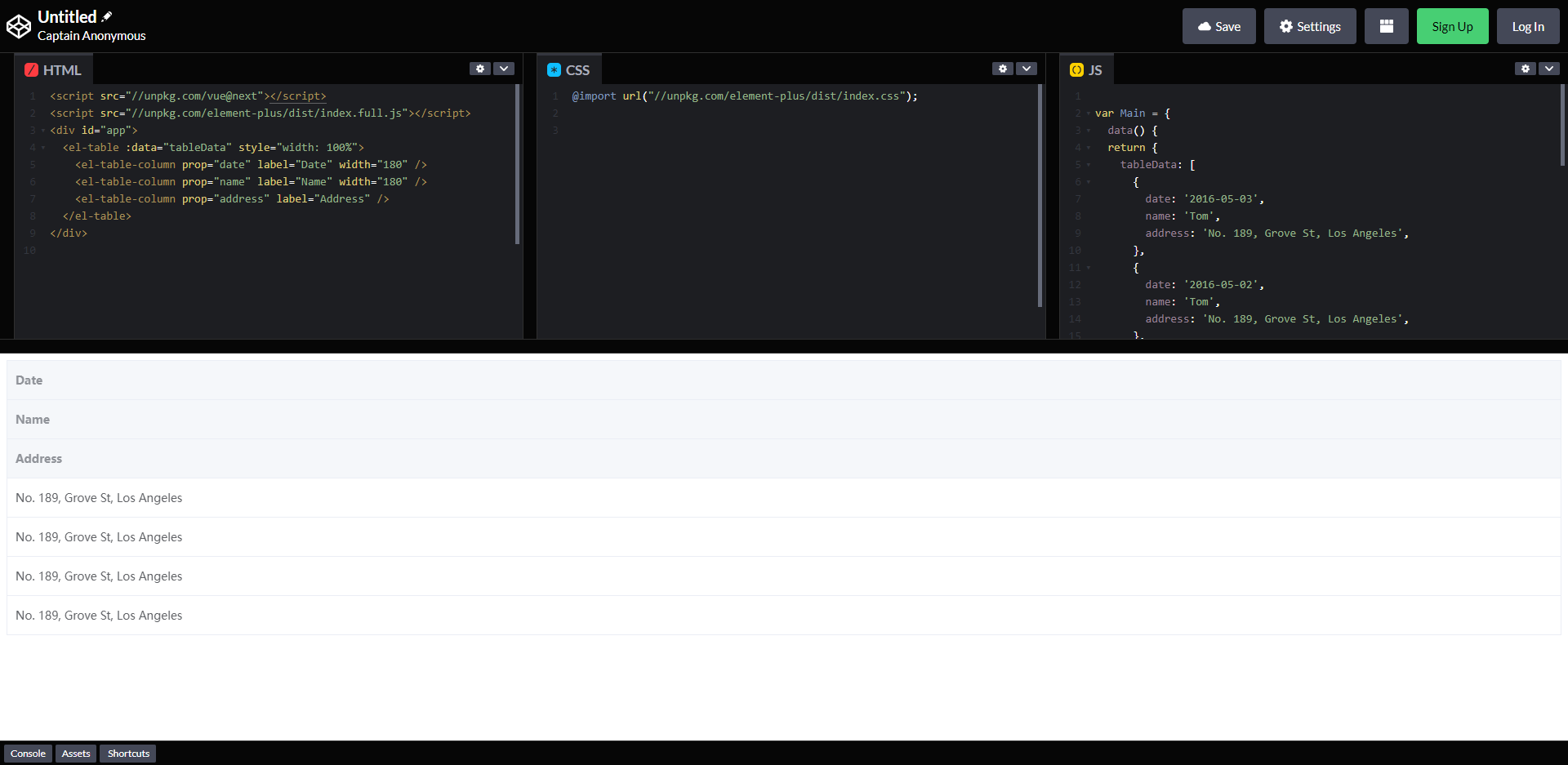This screenshot has width=1568, height=765.
Task: Open the HTML editor settings gear
Action: click(x=480, y=69)
